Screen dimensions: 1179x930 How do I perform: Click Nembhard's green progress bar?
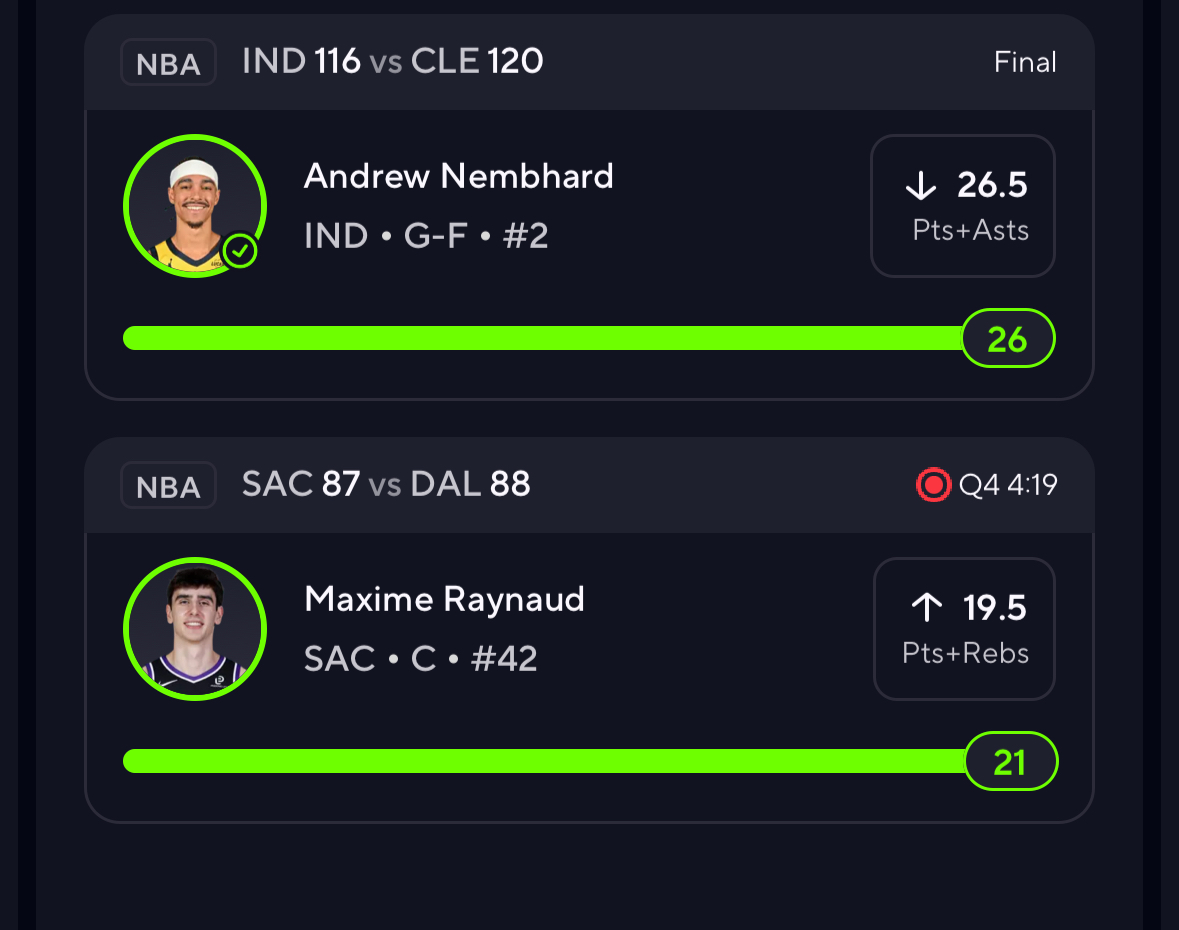coord(540,338)
